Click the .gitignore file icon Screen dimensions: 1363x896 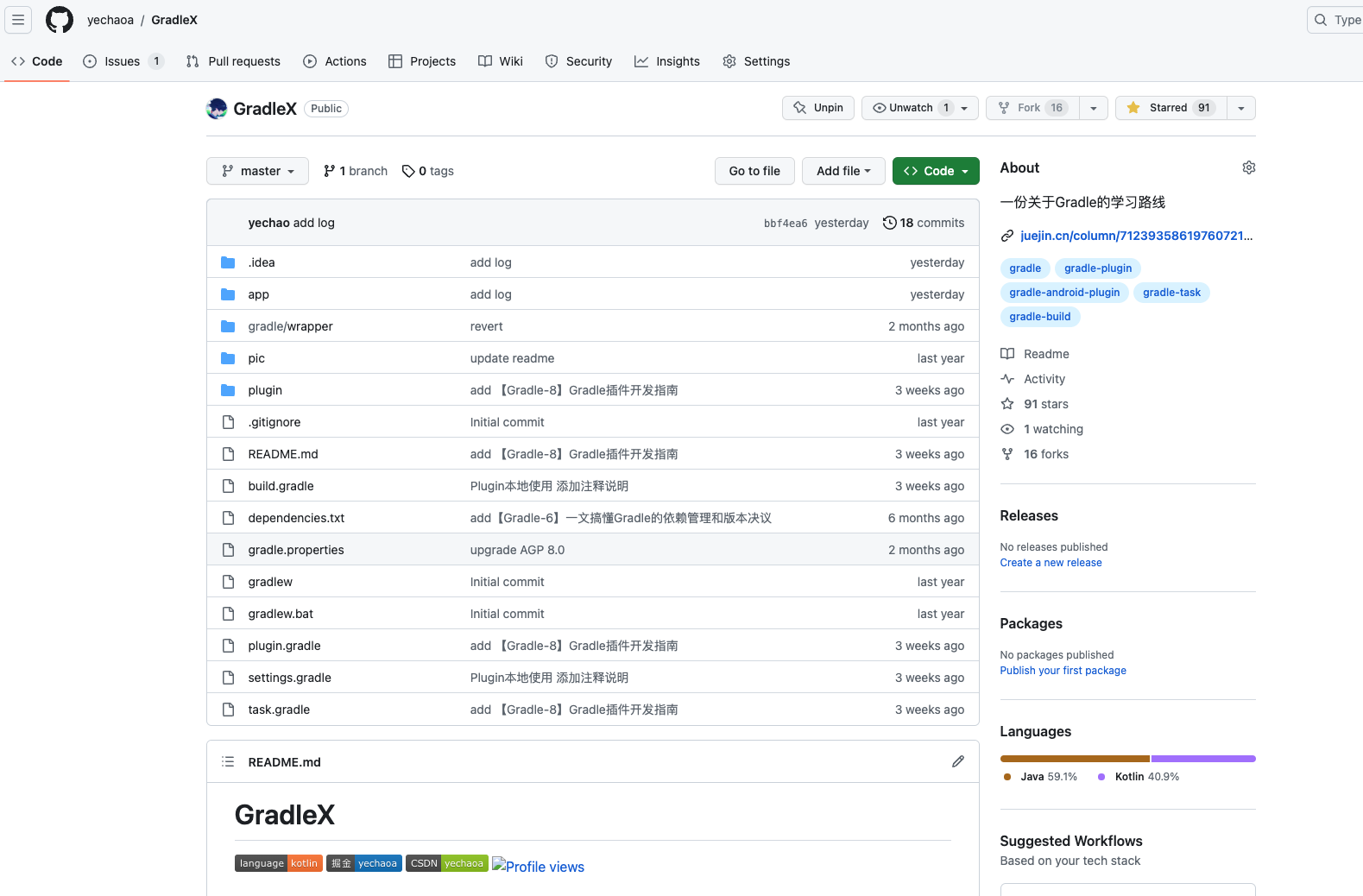228,422
